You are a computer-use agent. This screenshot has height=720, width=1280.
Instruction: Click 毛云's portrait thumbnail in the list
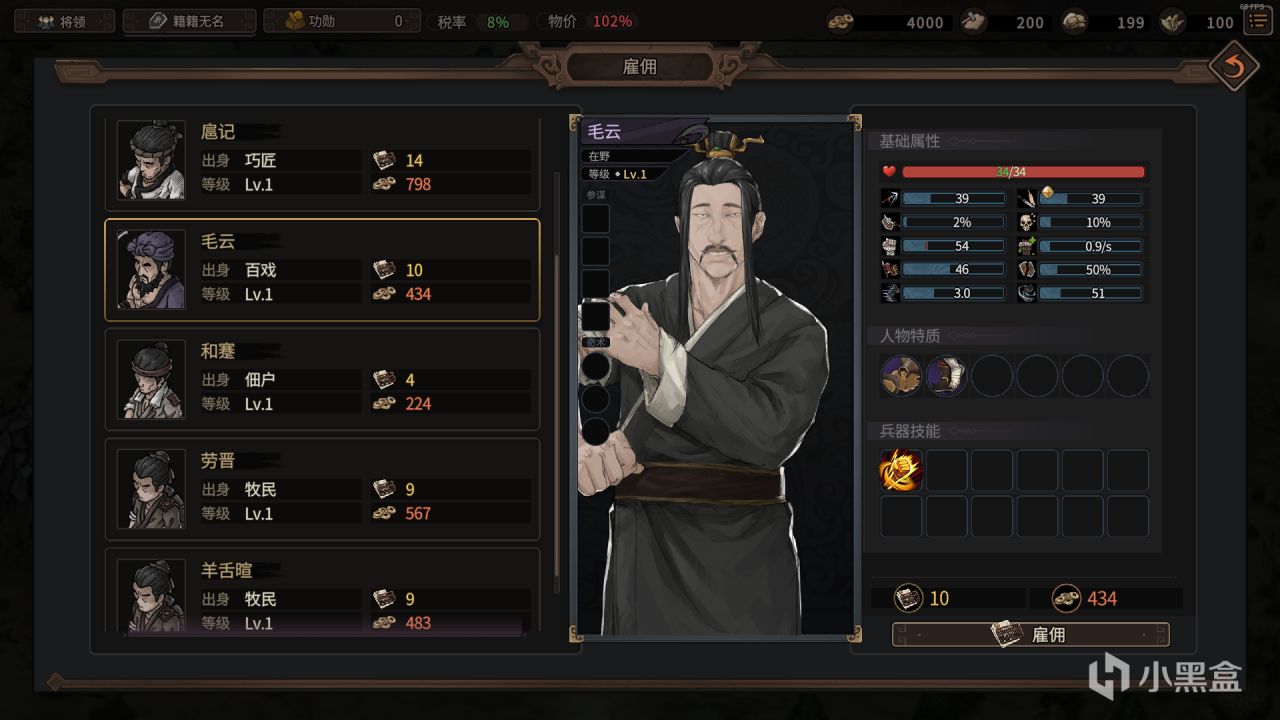(x=151, y=270)
